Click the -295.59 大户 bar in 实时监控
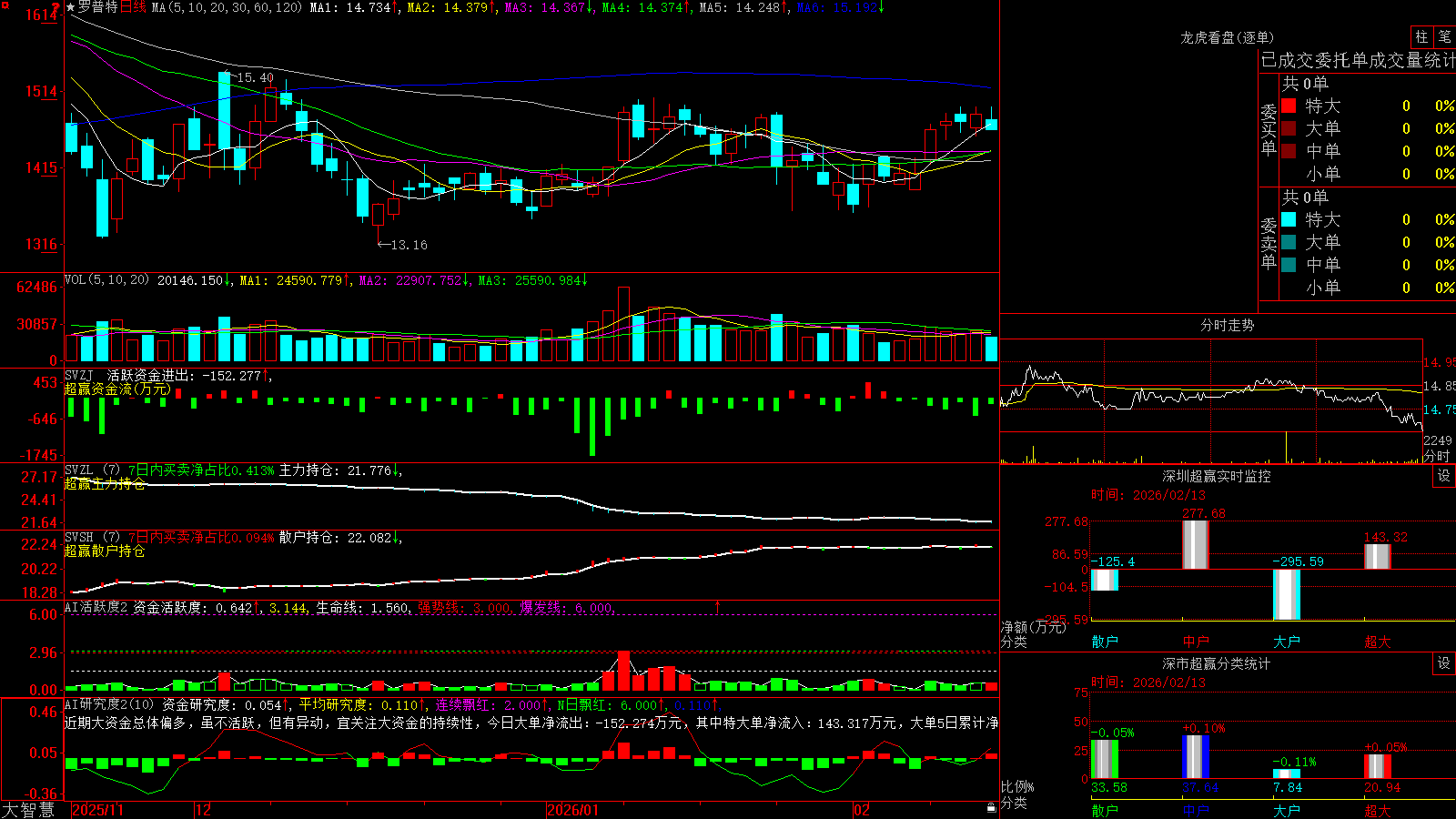1456x819 pixels. click(1287, 594)
